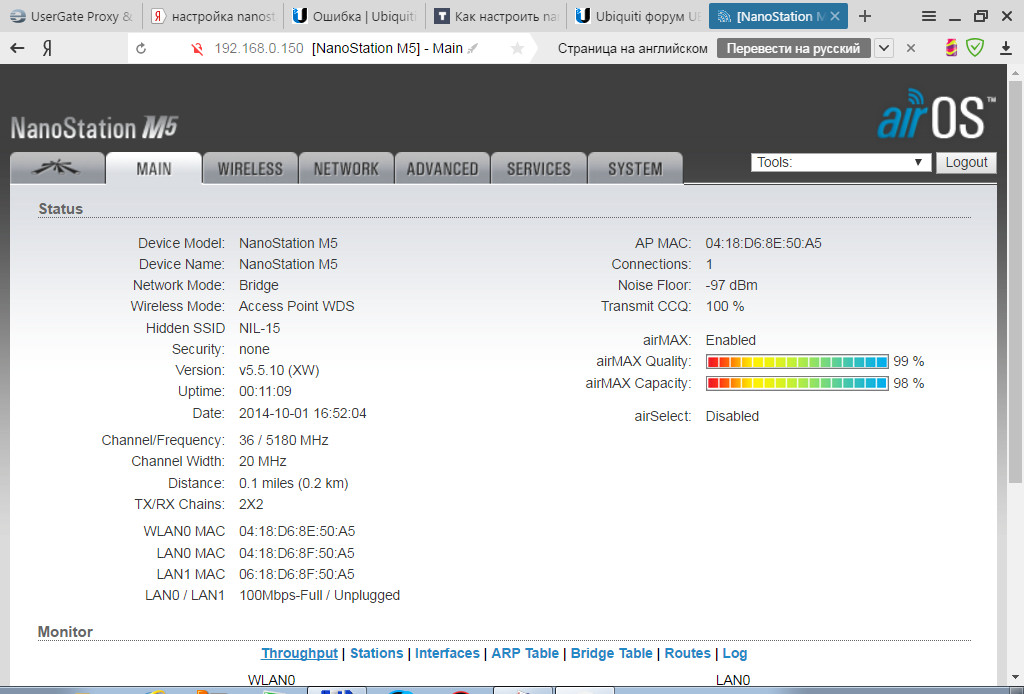The width and height of the screenshot is (1024, 694).
Task: Click the Version value 'v5.5.10 (XW)'
Action: 279,370
